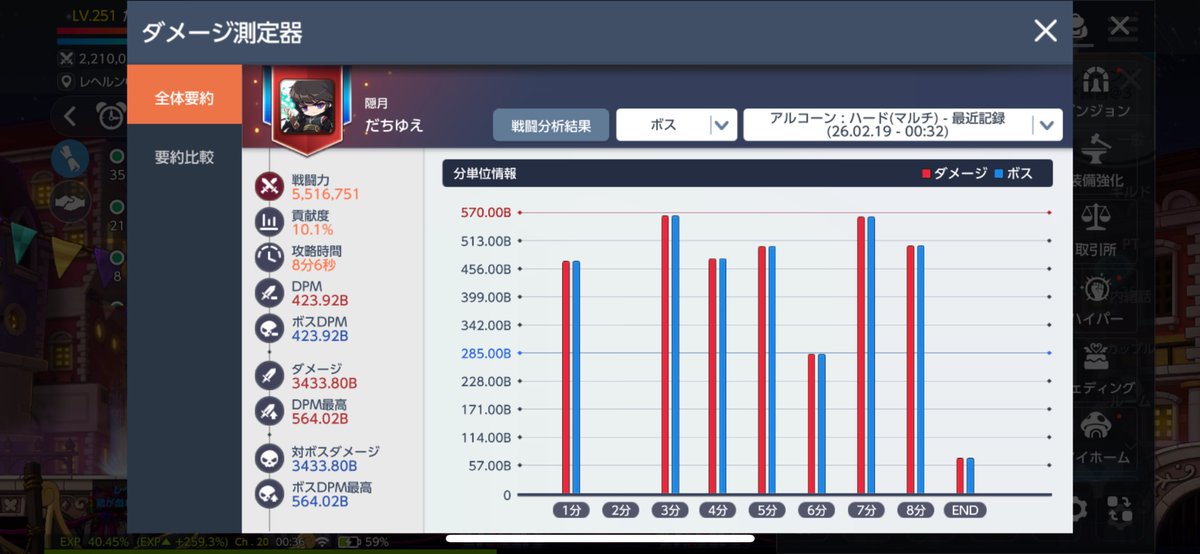Select the 1分 chart label
The height and width of the screenshot is (554, 1200).
pos(571,510)
